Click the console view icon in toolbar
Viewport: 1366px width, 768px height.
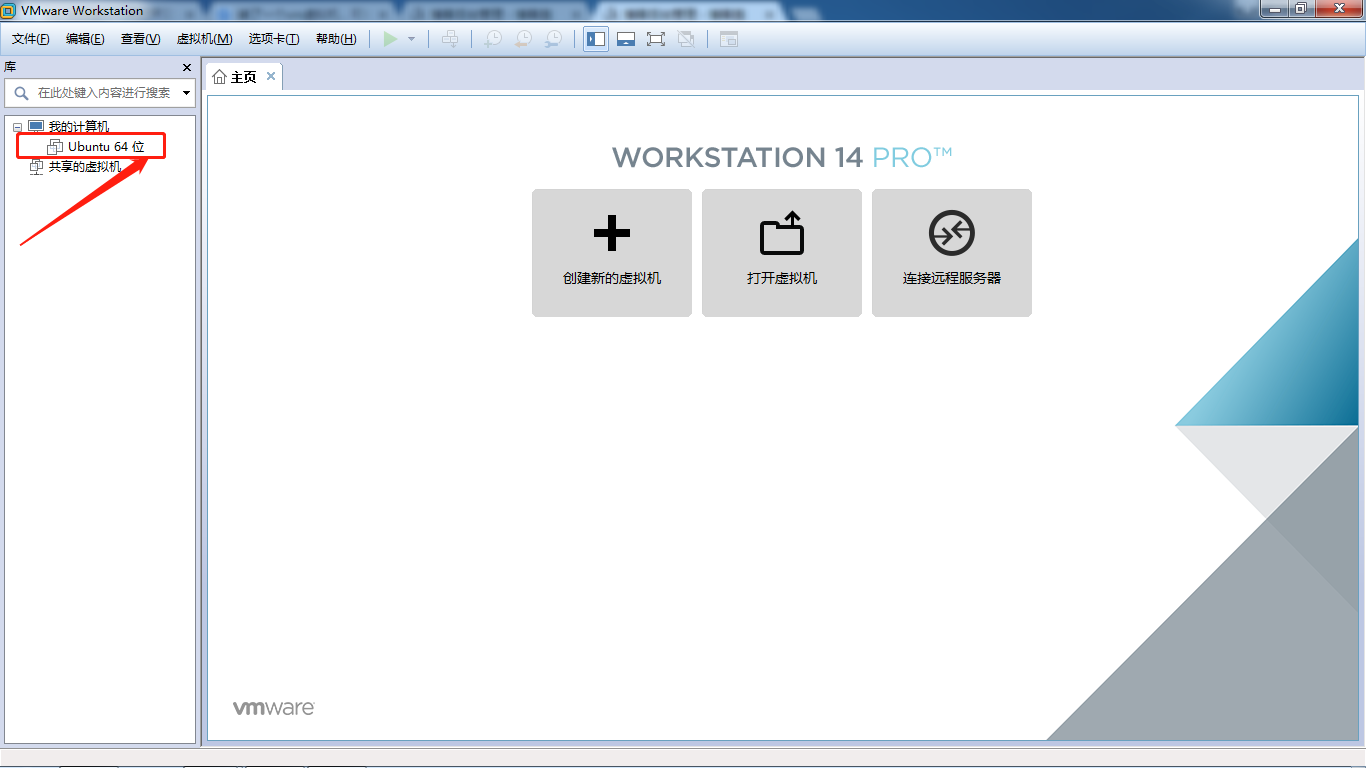click(x=729, y=39)
